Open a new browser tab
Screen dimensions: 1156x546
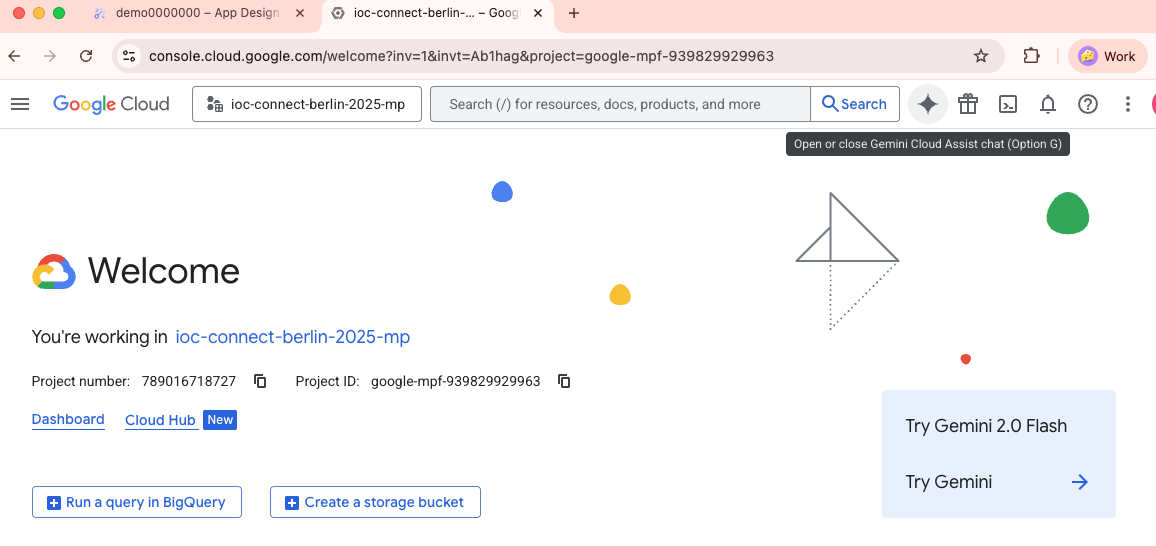coord(574,13)
